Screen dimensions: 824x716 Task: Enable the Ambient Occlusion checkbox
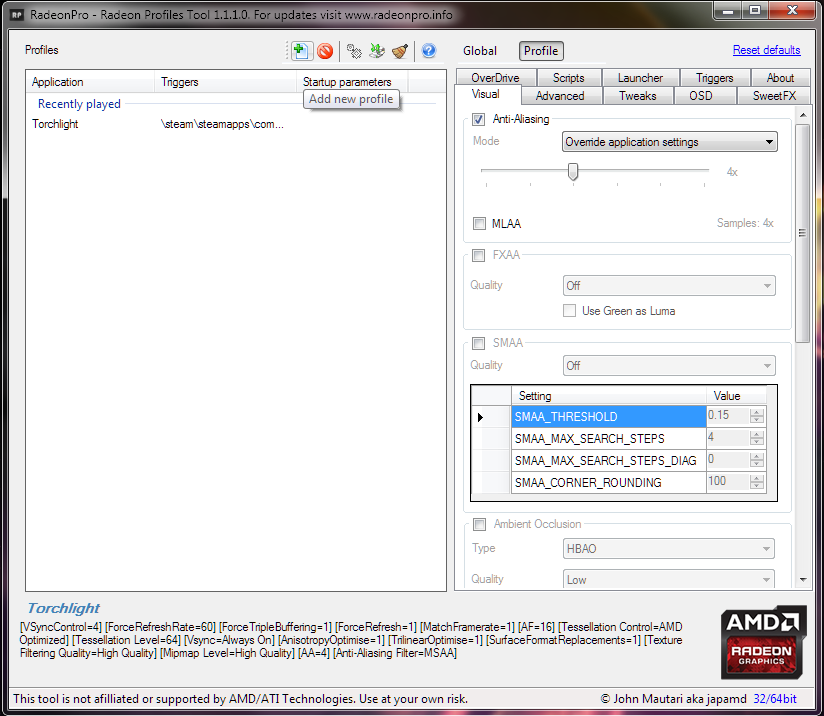point(479,525)
